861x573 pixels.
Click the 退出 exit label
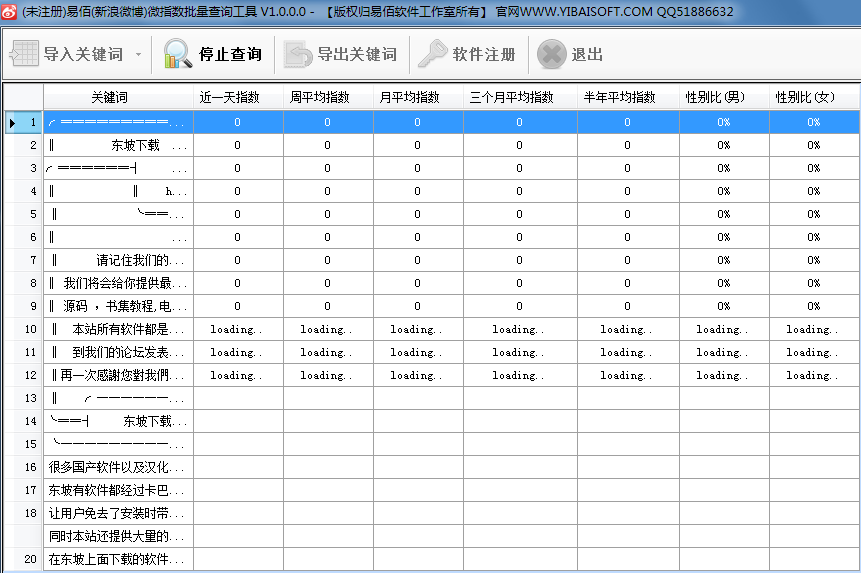tap(587, 54)
